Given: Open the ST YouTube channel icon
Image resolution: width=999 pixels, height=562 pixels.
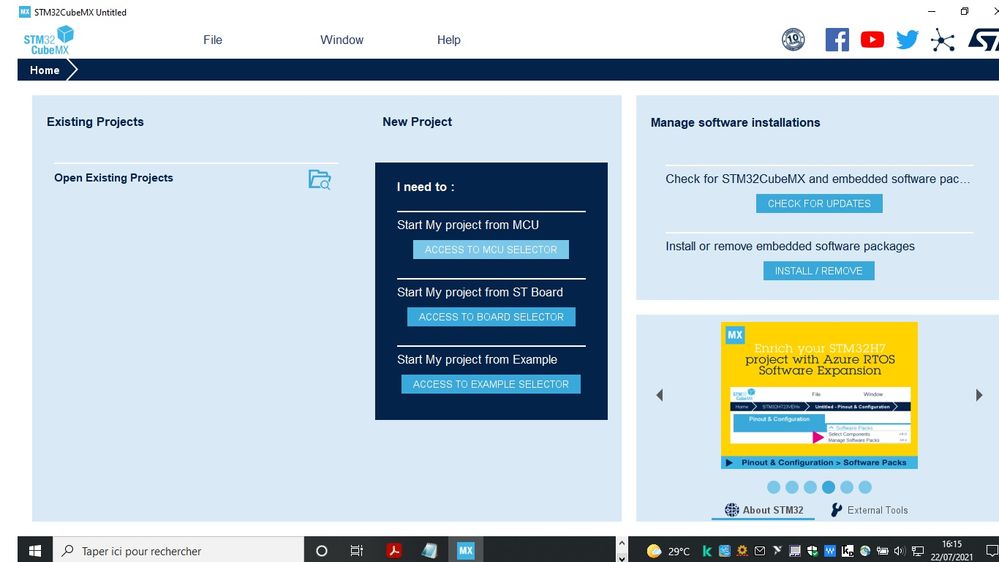Looking at the screenshot, I should tap(872, 40).
